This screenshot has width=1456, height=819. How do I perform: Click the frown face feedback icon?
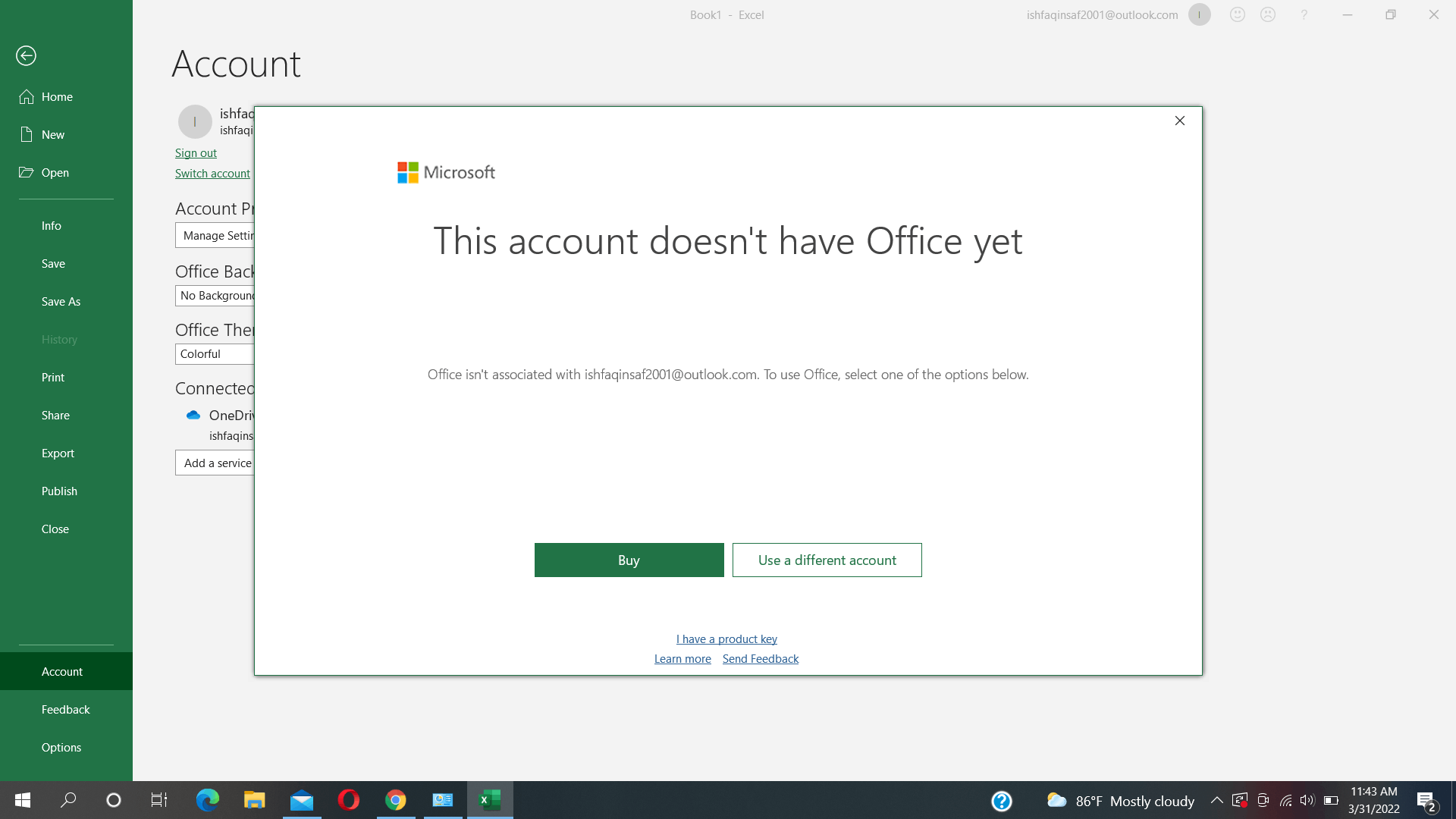coord(1268,14)
